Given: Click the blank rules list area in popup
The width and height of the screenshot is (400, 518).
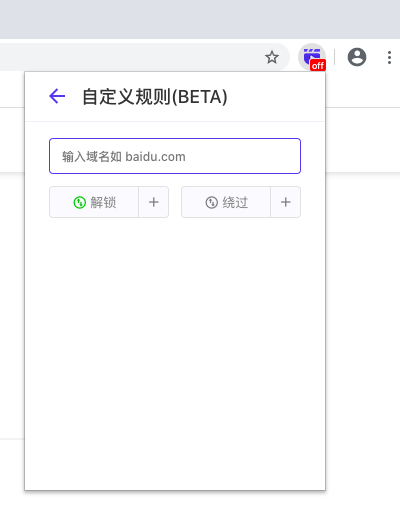Looking at the screenshot, I should (175, 353).
